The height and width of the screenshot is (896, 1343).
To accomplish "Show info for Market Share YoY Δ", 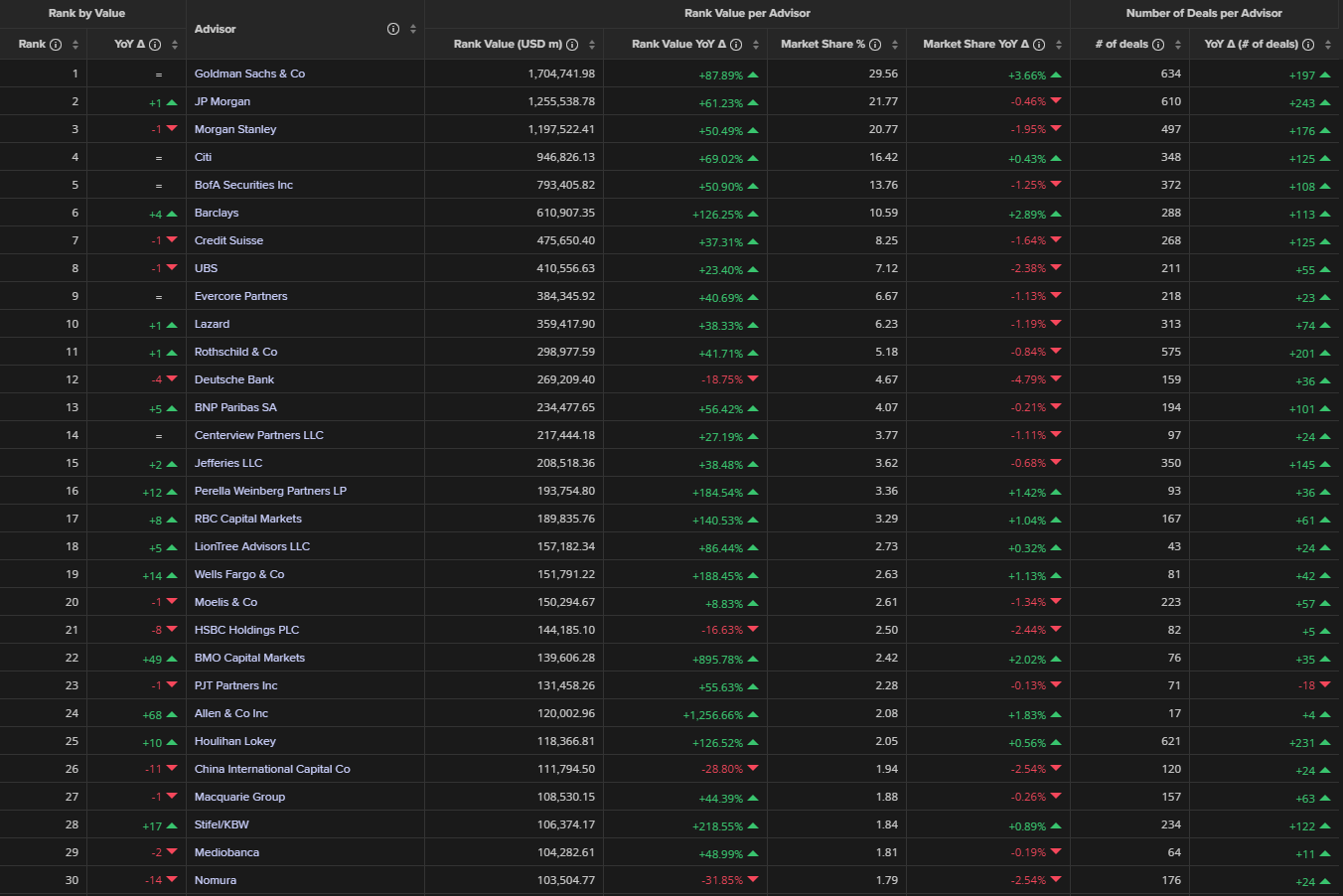I will [x=1039, y=45].
